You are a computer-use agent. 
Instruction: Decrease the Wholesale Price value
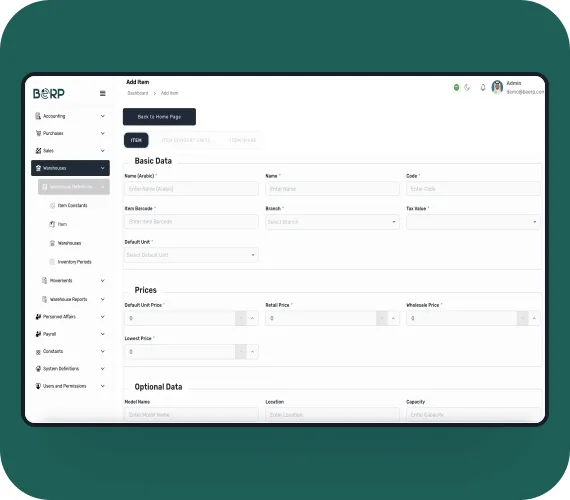(x=522, y=318)
